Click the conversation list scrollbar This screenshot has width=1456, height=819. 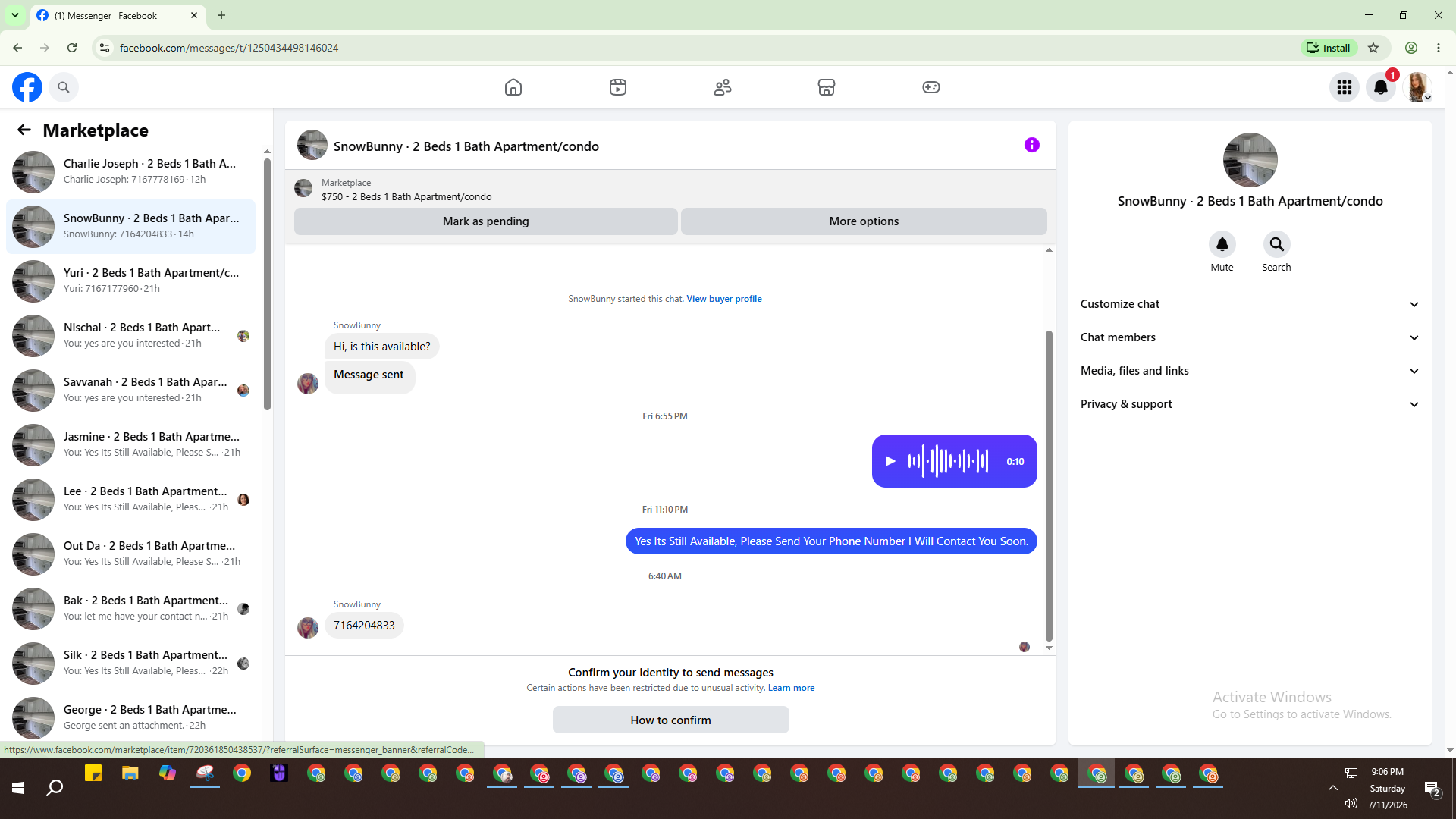click(267, 284)
